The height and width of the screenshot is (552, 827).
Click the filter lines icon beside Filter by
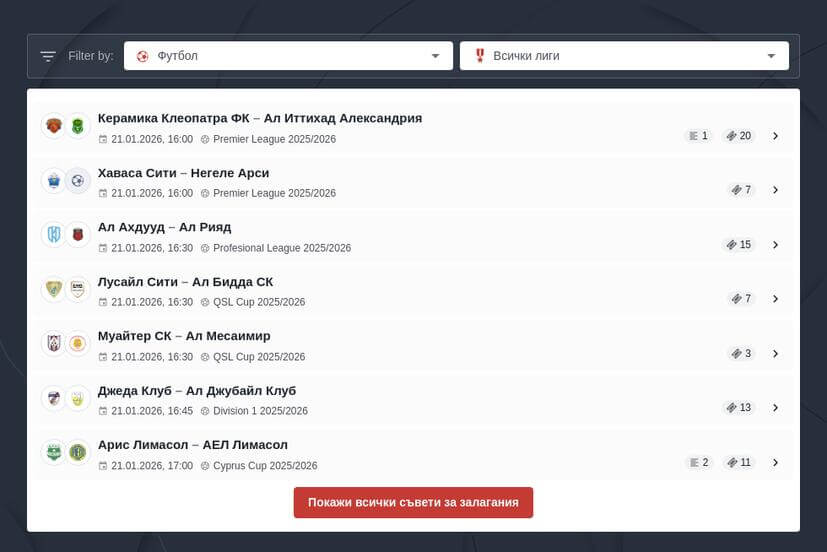[x=48, y=56]
